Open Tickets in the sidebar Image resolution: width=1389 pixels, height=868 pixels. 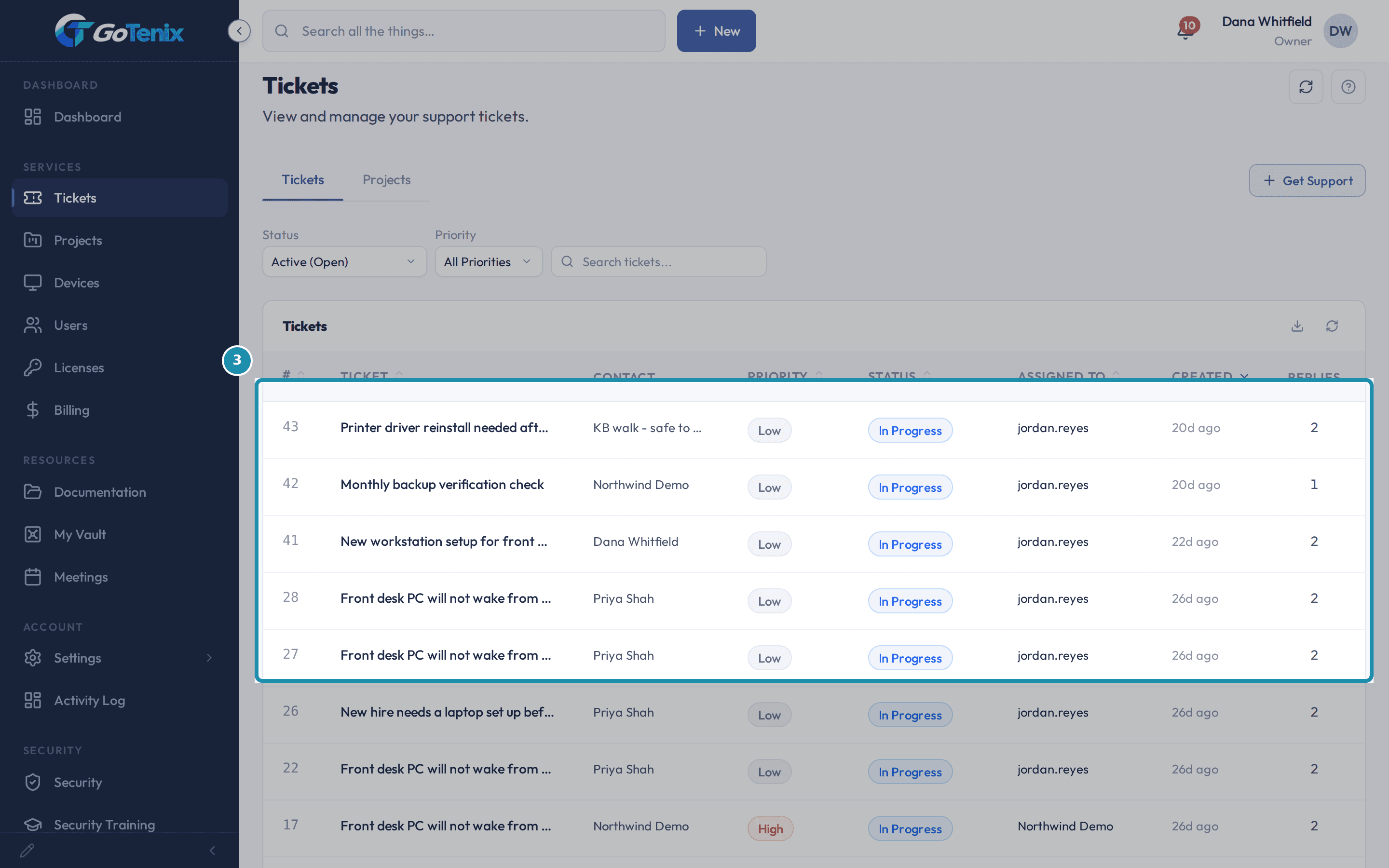click(120, 198)
